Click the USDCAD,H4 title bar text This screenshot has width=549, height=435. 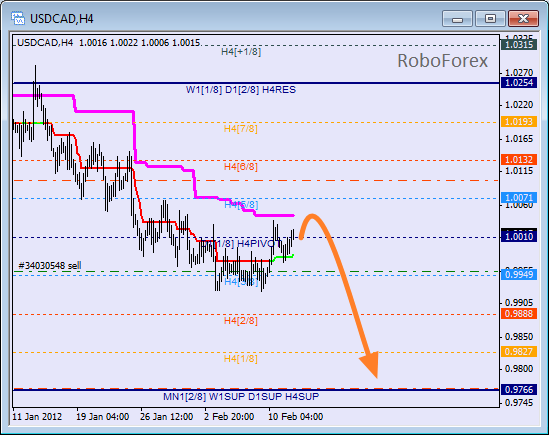[x=62, y=19]
